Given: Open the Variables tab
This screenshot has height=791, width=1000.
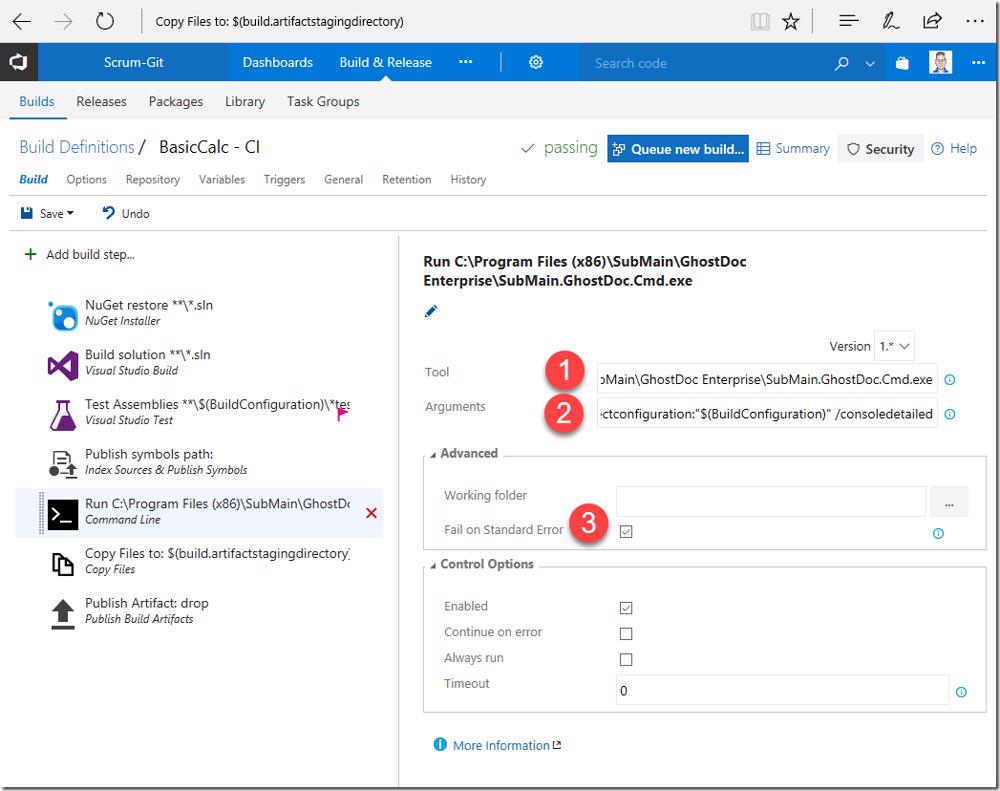Looking at the screenshot, I should (x=221, y=179).
